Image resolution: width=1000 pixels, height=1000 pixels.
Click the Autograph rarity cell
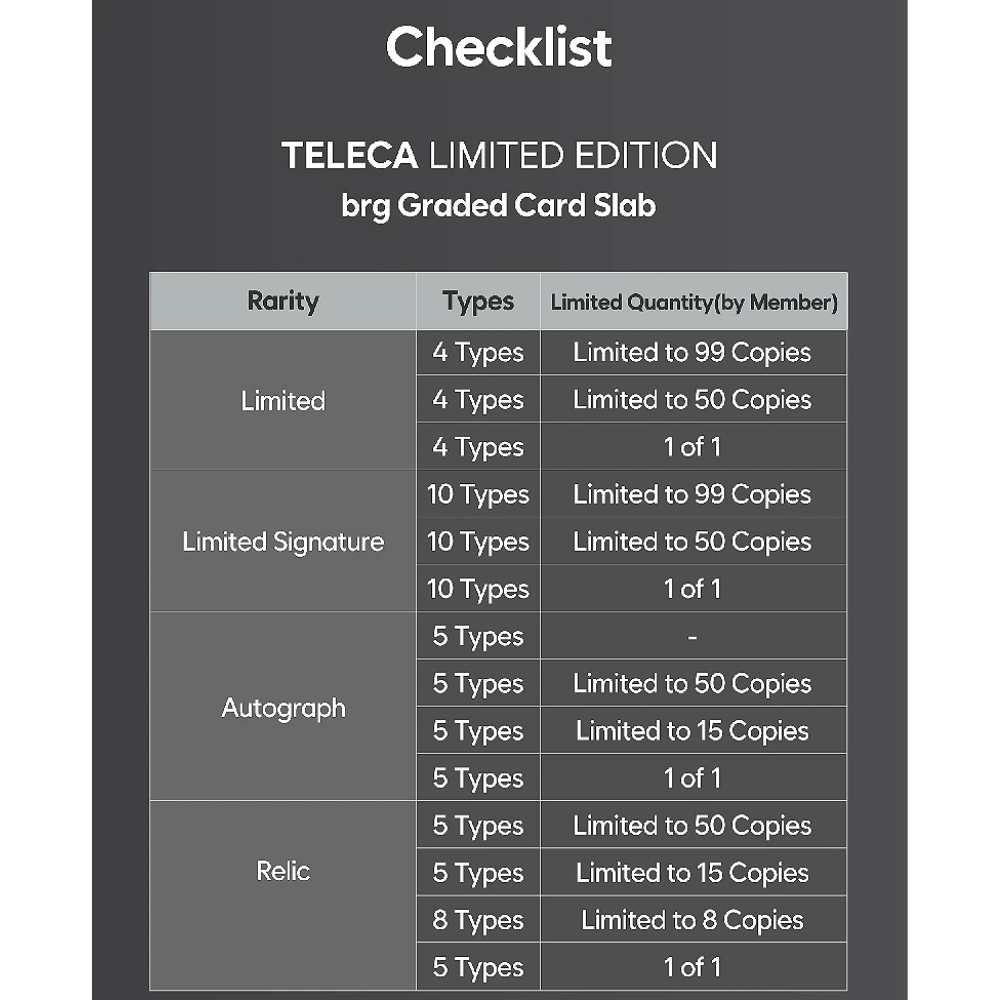tap(283, 707)
